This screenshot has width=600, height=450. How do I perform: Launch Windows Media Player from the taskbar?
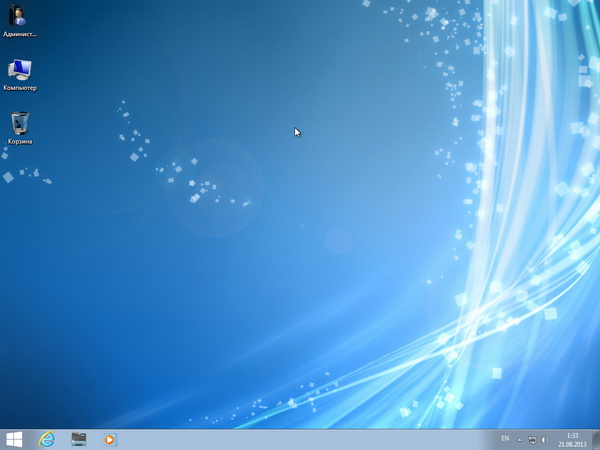point(110,439)
